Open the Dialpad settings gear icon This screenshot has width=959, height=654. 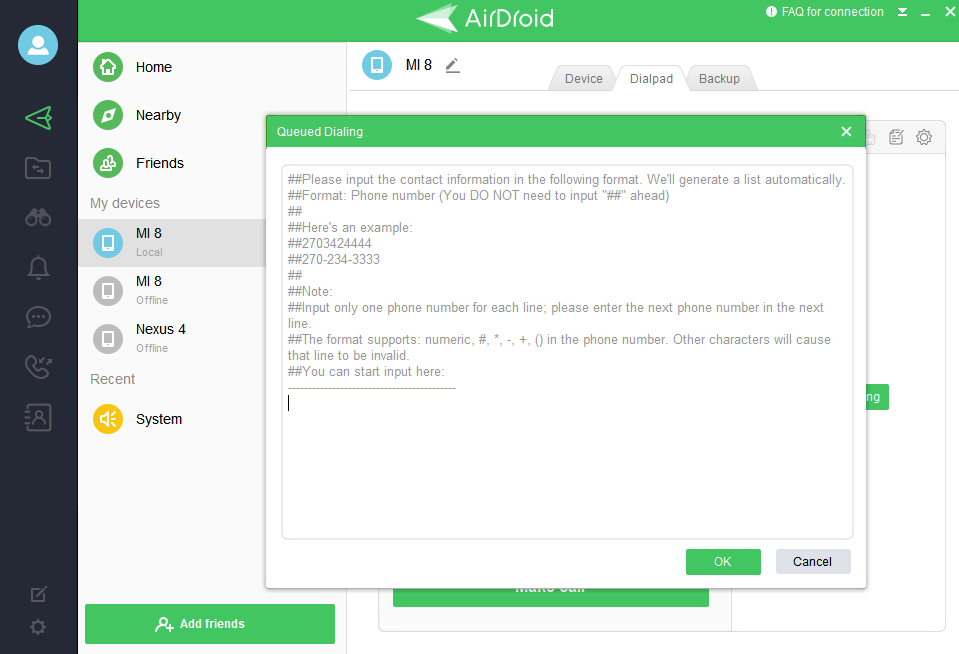pos(924,137)
